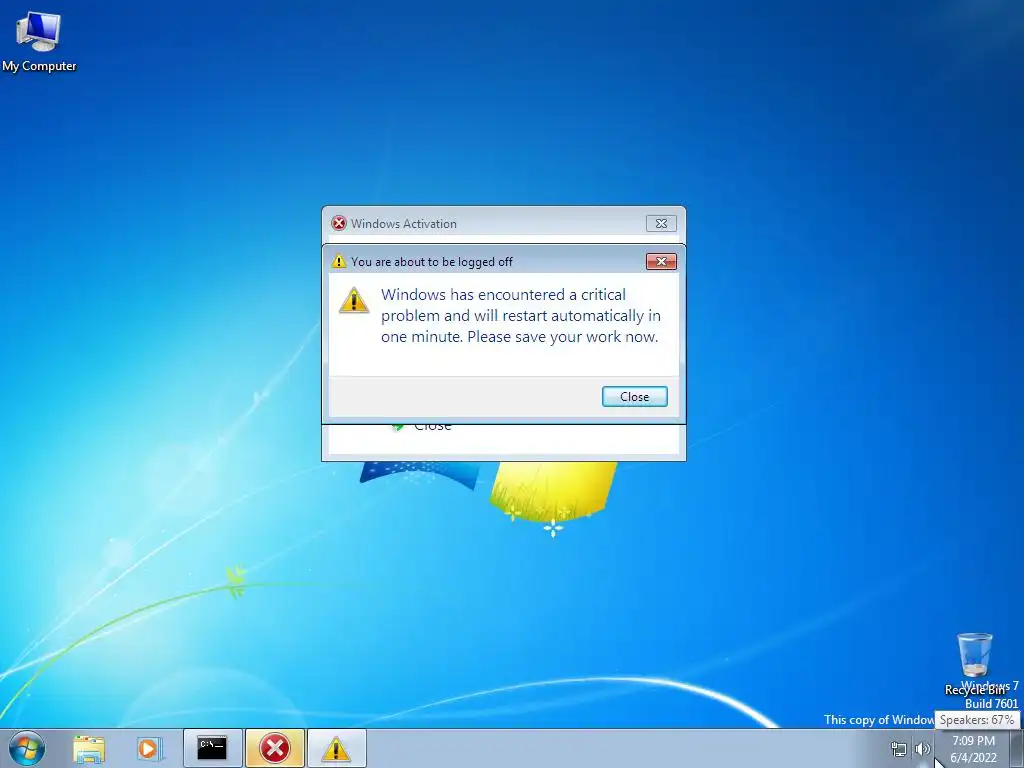Select the Recycle Bin desktop icon
Image resolution: width=1024 pixels, height=768 pixels.
pyautogui.click(x=974, y=664)
